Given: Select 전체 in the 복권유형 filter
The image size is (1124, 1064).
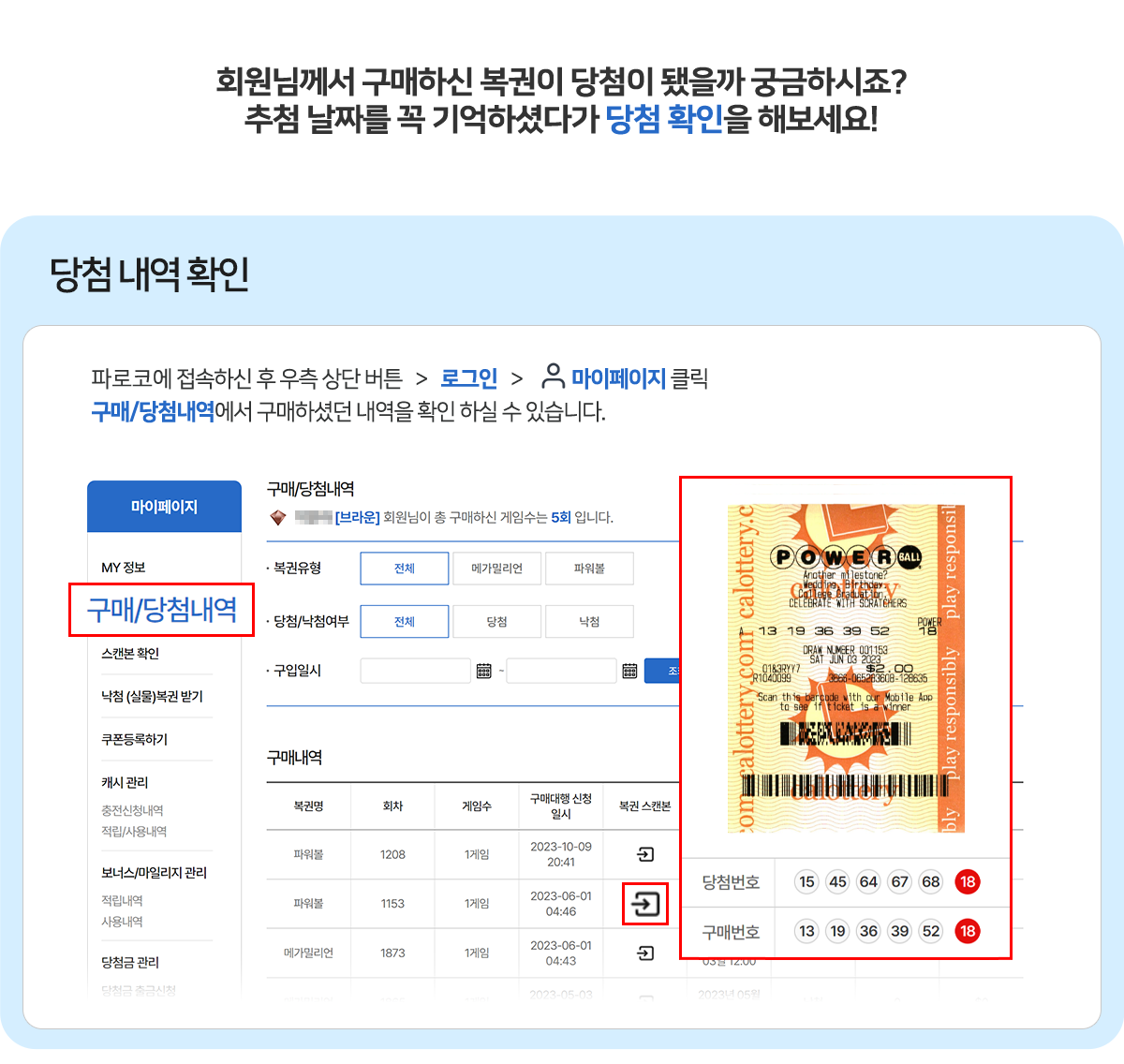Looking at the screenshot, I should [x=405, y=569].
